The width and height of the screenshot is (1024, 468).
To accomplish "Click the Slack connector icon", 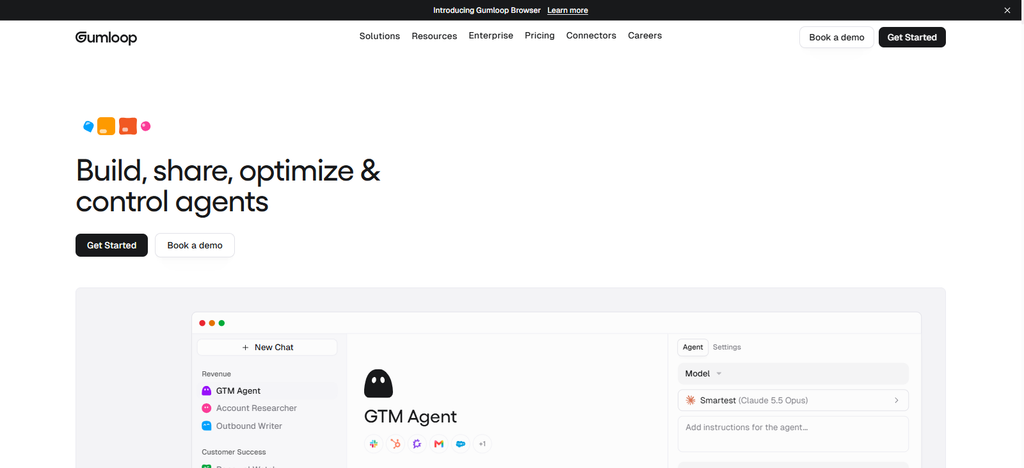I will point(374,444).
